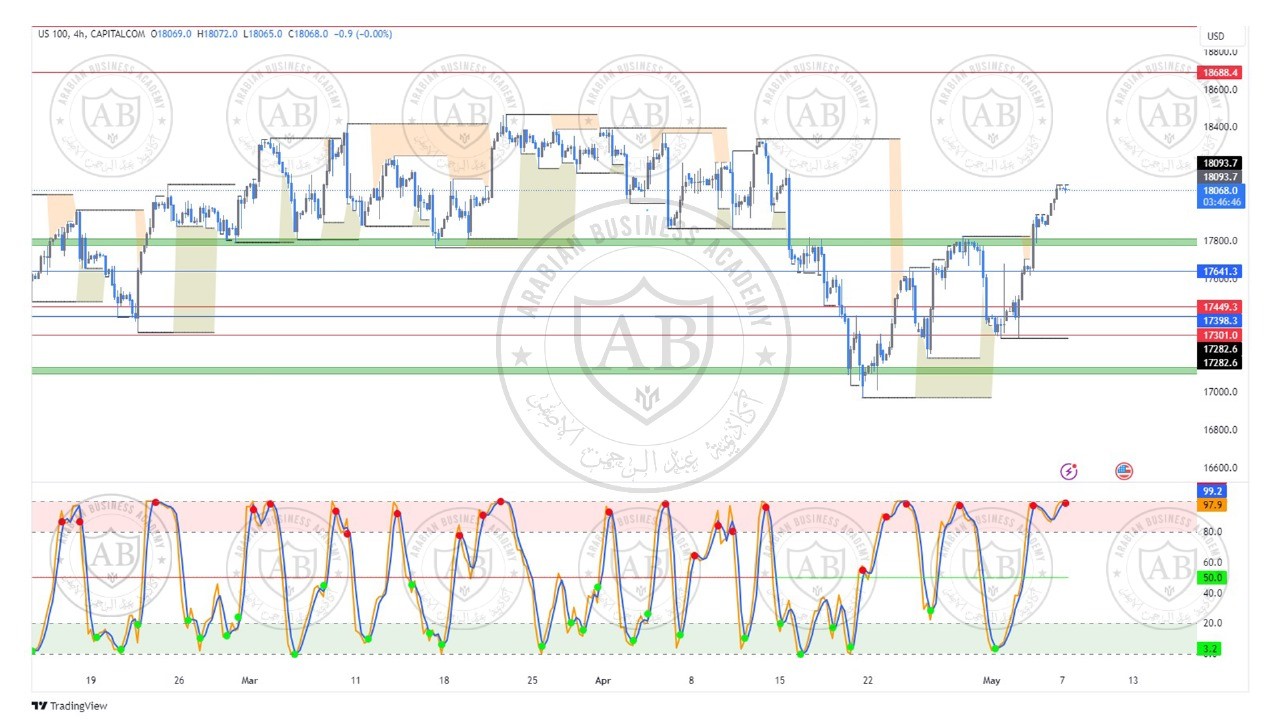Select the orange stochastic value 97.9
This screenshot has width=1280, height=720.
coord(1212,505)
